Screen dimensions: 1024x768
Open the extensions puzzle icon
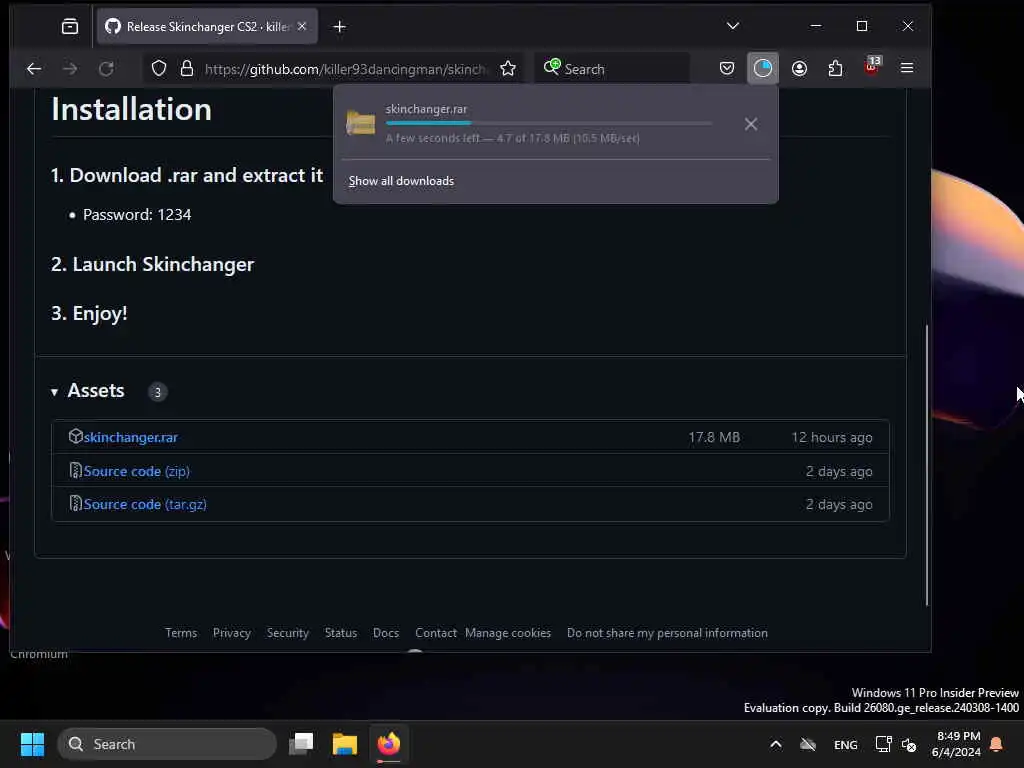pos(835,69)
